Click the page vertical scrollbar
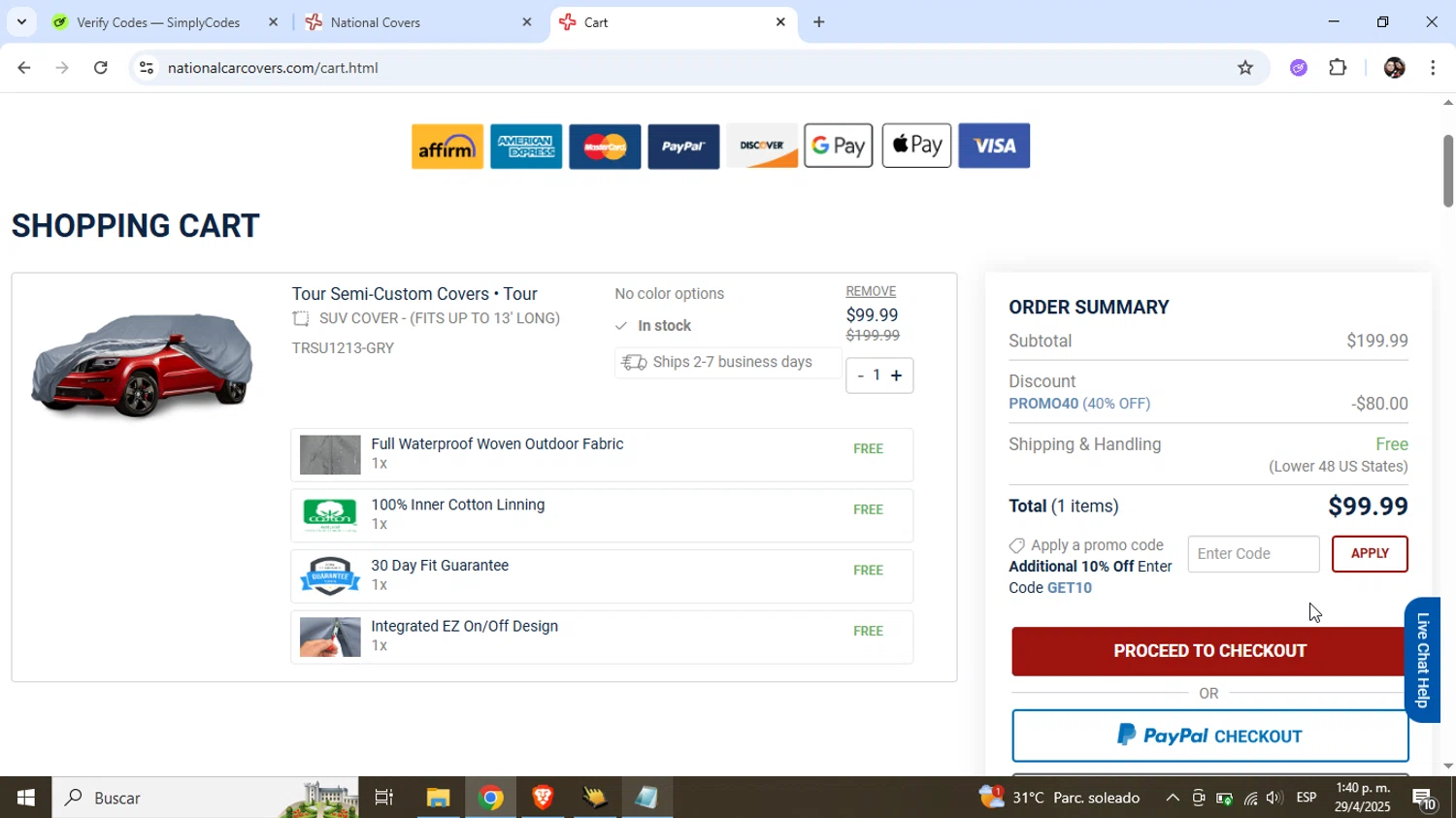This screenshot has width=1456, height=818. (1448, 171)
